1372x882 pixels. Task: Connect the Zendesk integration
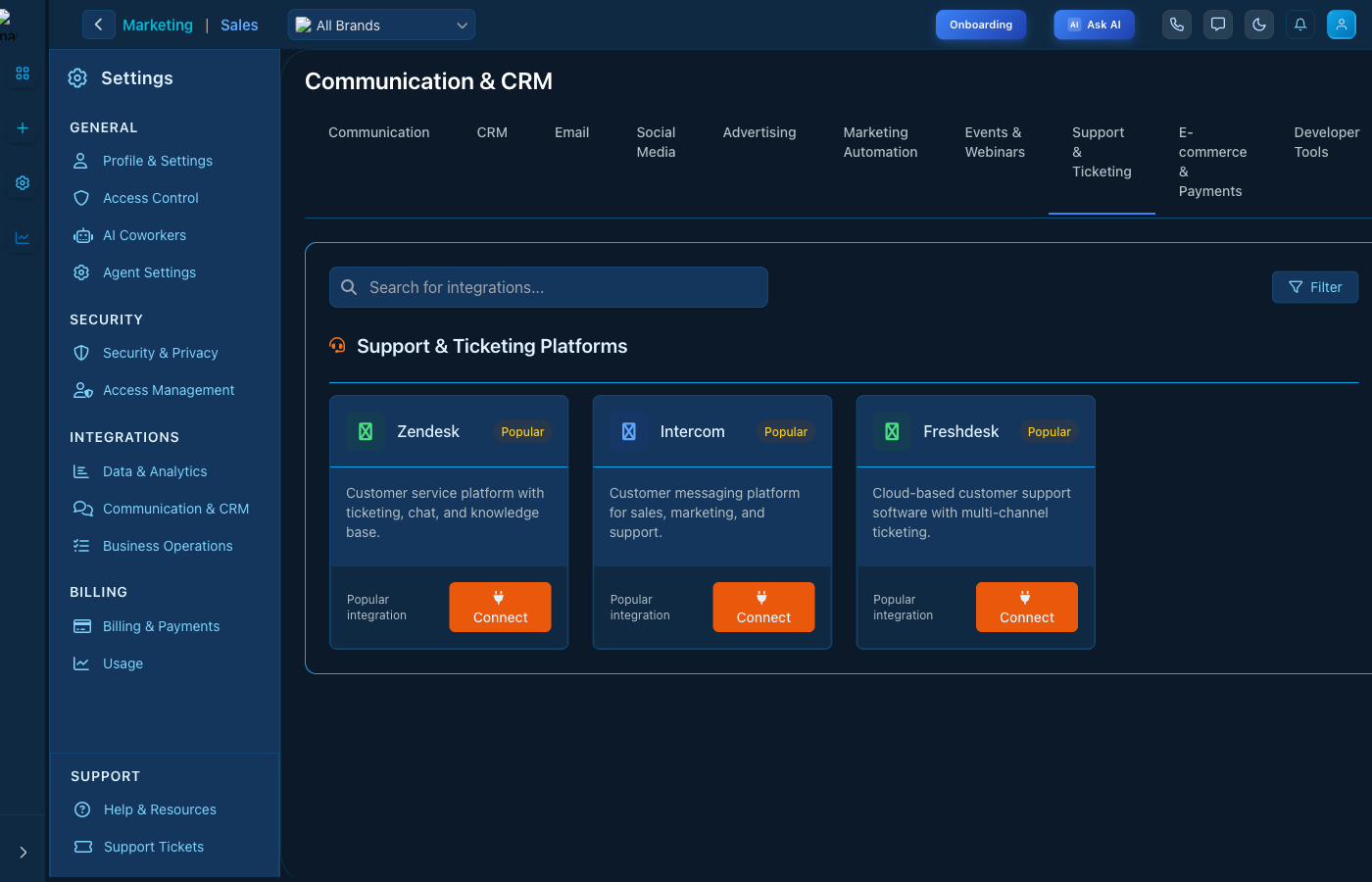click(x=500, y=607)
